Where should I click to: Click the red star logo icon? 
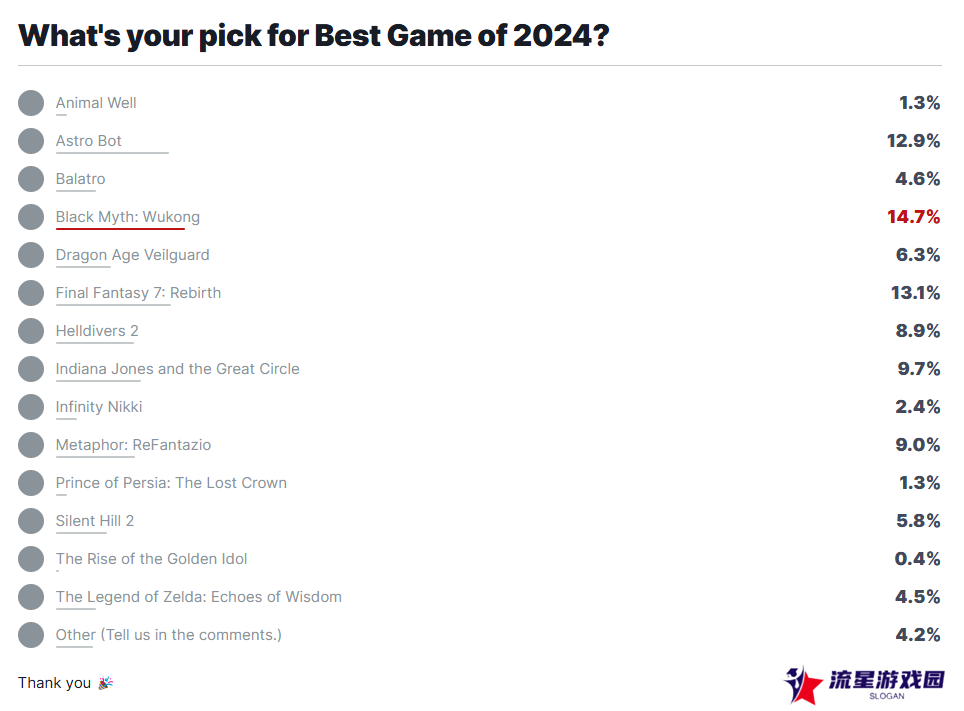803,685
